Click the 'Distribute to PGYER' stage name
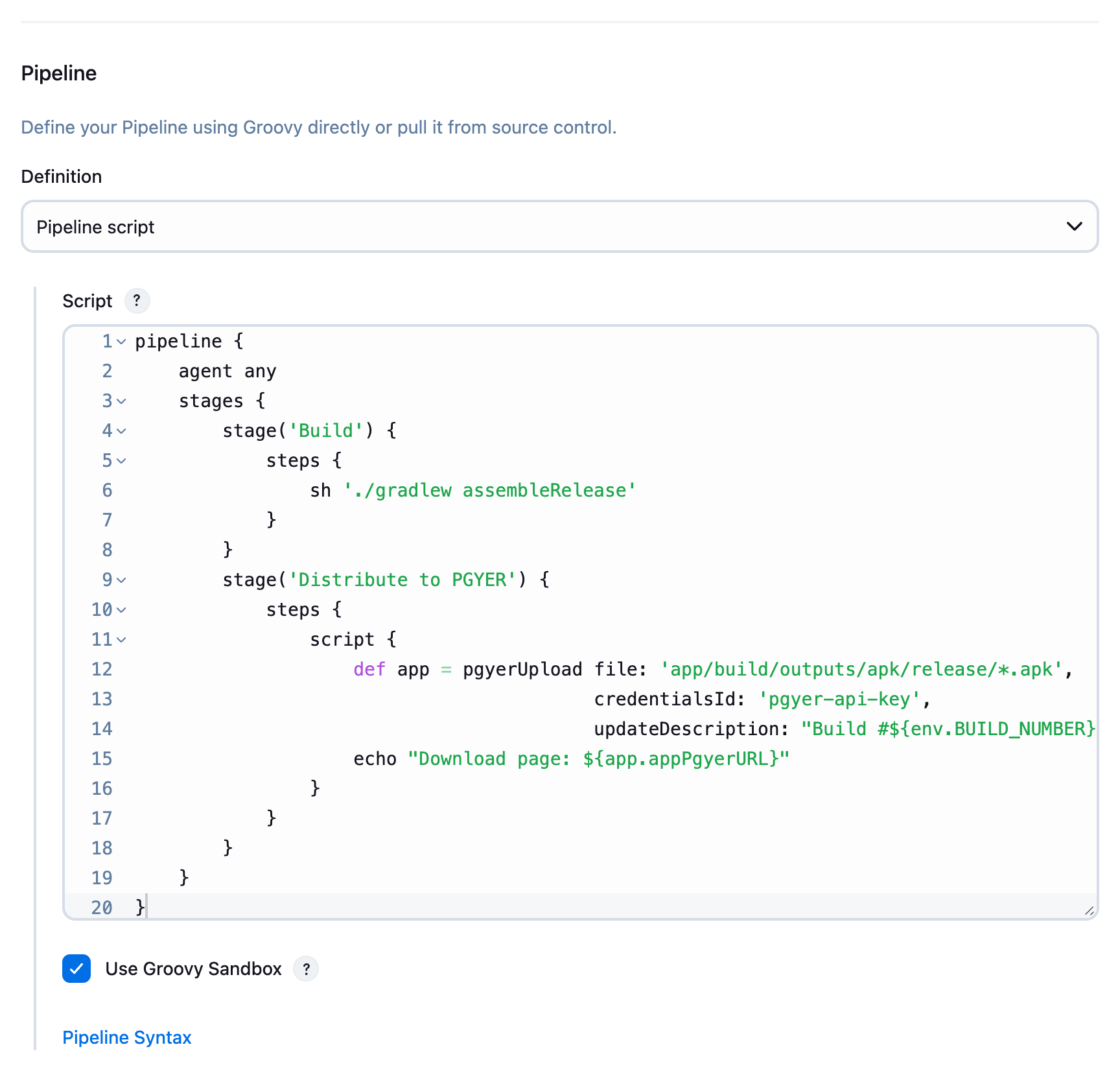The width and height of the screenshot is (1120, 1071). tap(402, 580)
